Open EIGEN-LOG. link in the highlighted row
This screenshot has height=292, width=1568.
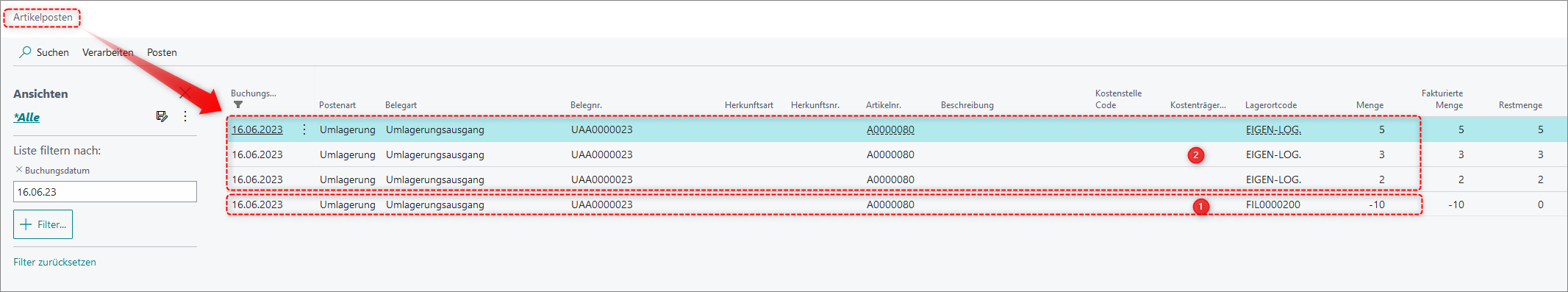point(1273,129)
